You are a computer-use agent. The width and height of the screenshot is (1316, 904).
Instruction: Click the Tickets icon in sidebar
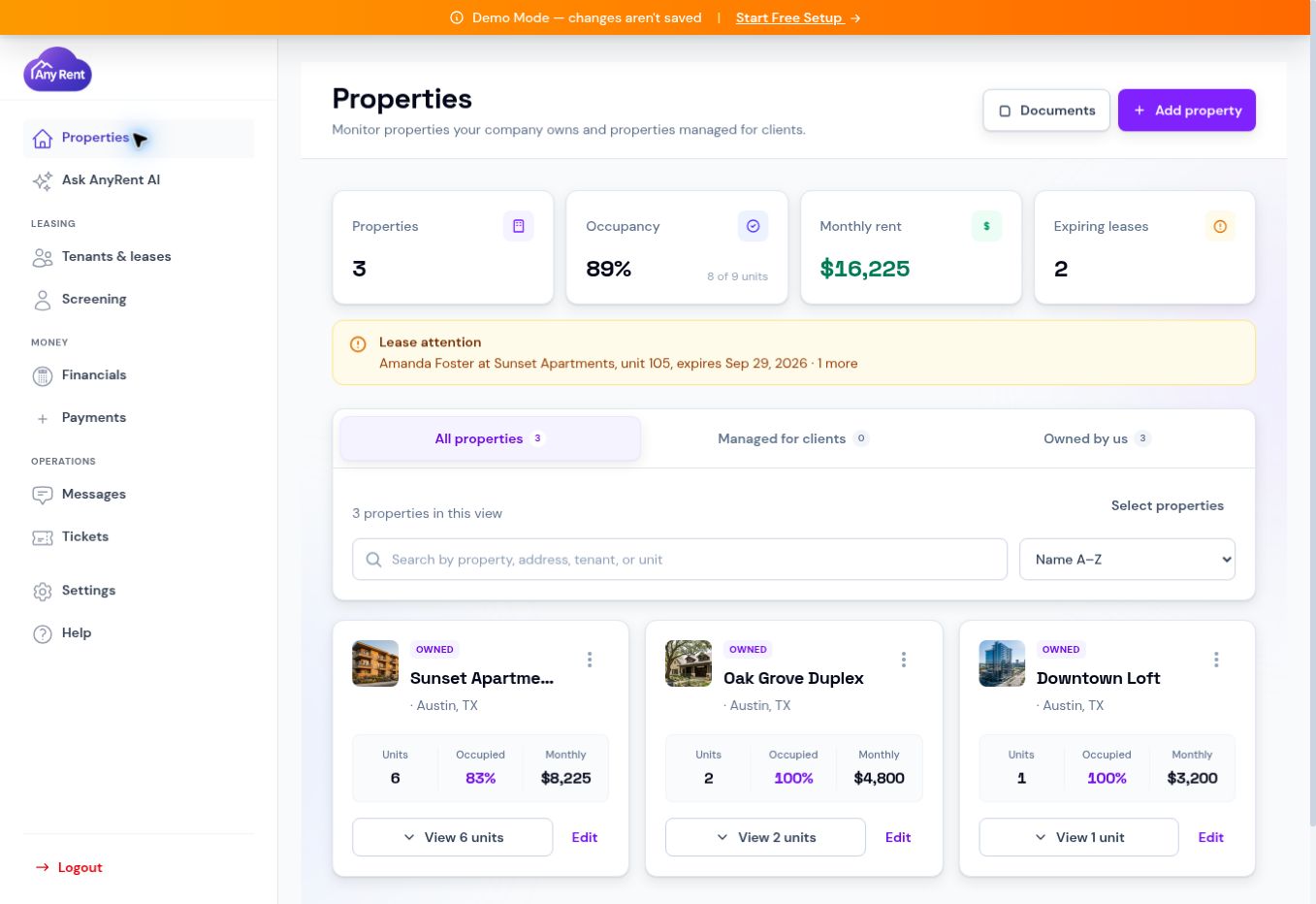(x=43, y=537)
